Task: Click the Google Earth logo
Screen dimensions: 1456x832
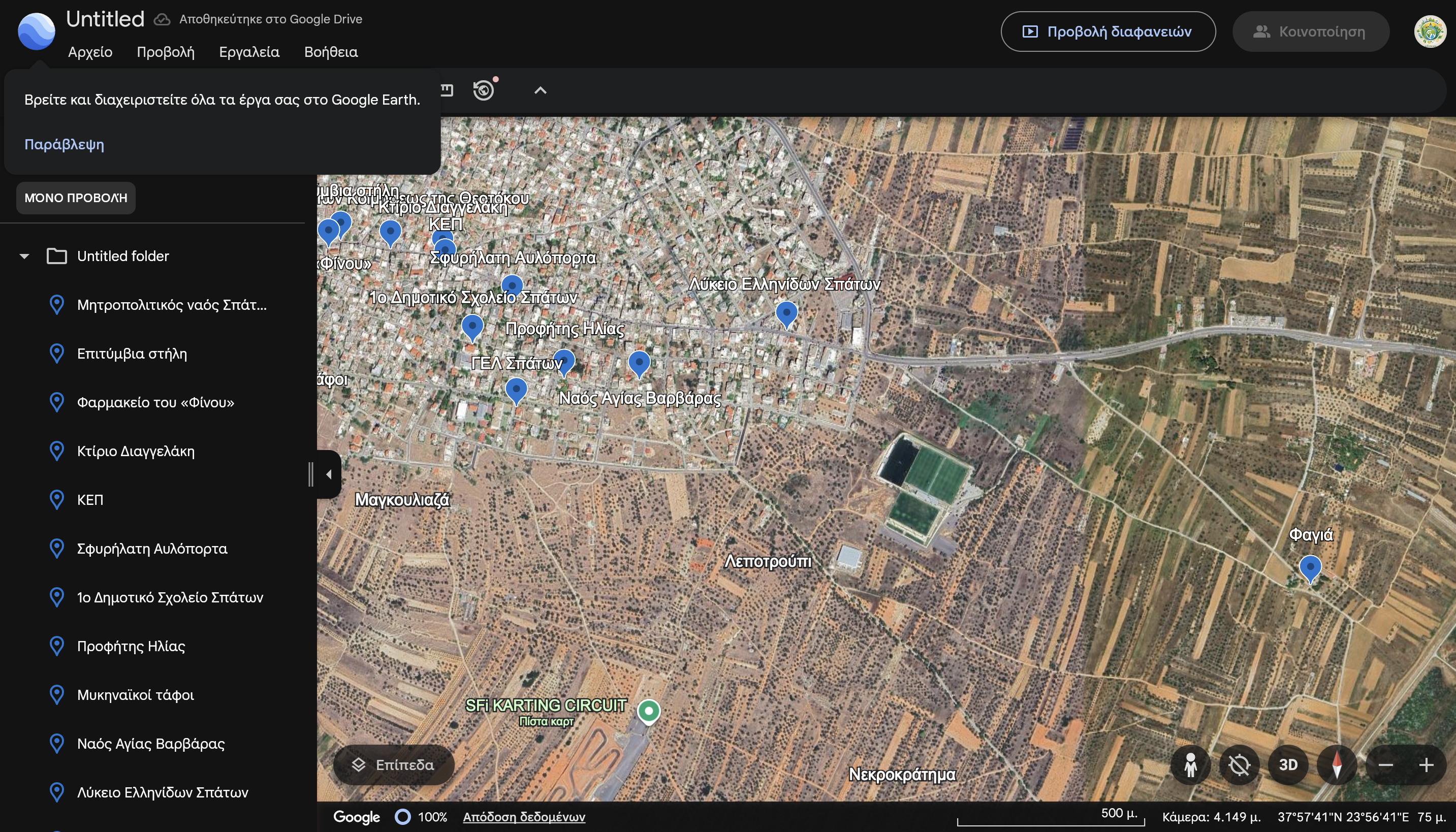Action: [x=36, y=31]
